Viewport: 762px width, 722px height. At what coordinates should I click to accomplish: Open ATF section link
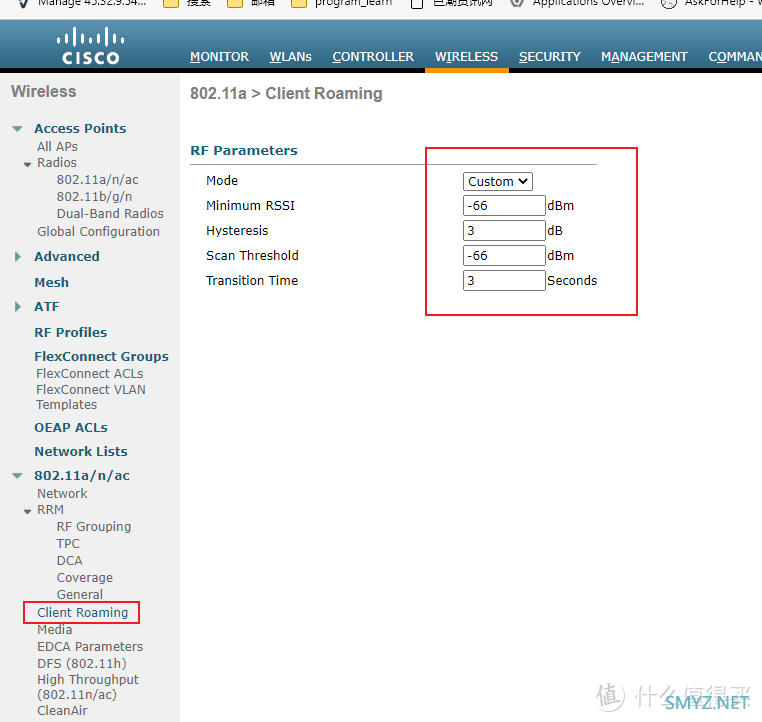47,307
